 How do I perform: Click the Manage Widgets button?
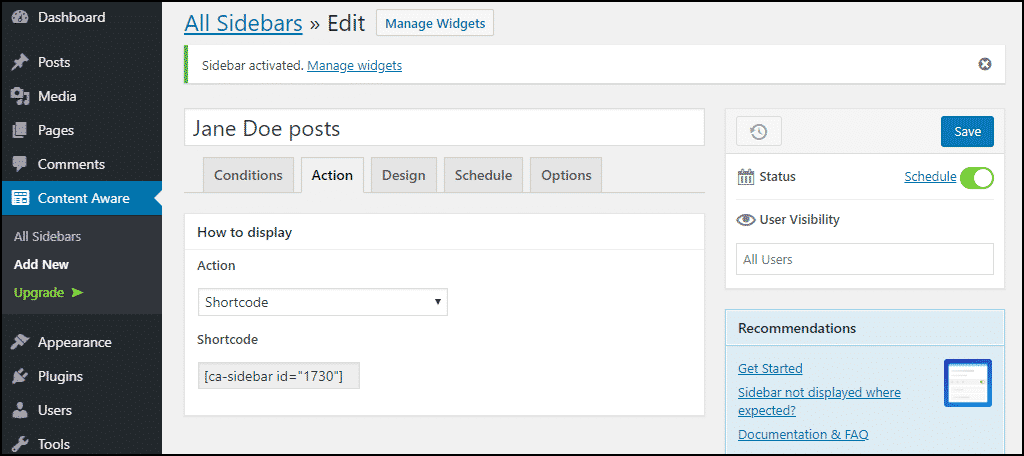point(435,24)
